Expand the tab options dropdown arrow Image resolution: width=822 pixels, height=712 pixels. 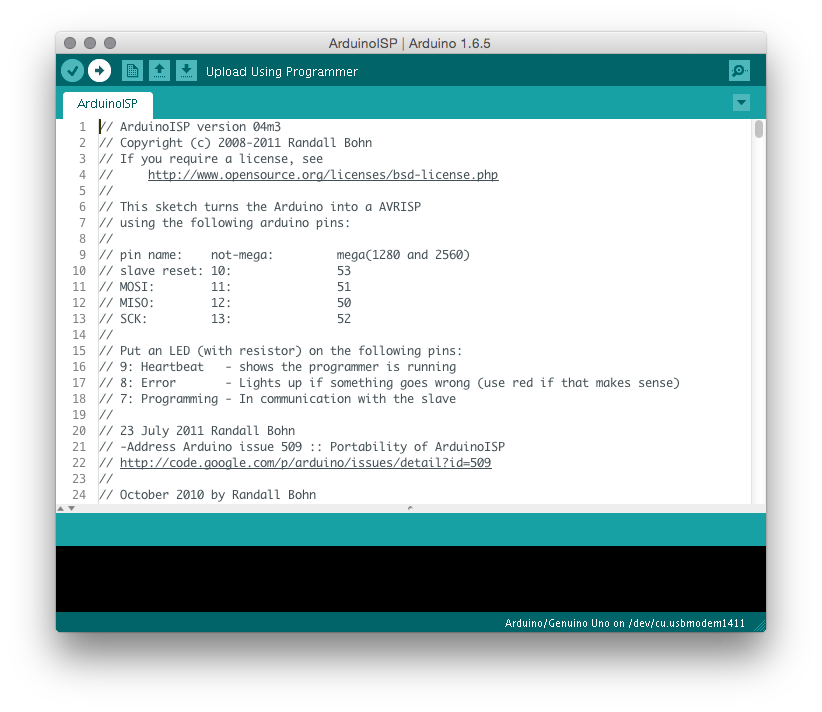pyautogui.click(x=741, y=102)
